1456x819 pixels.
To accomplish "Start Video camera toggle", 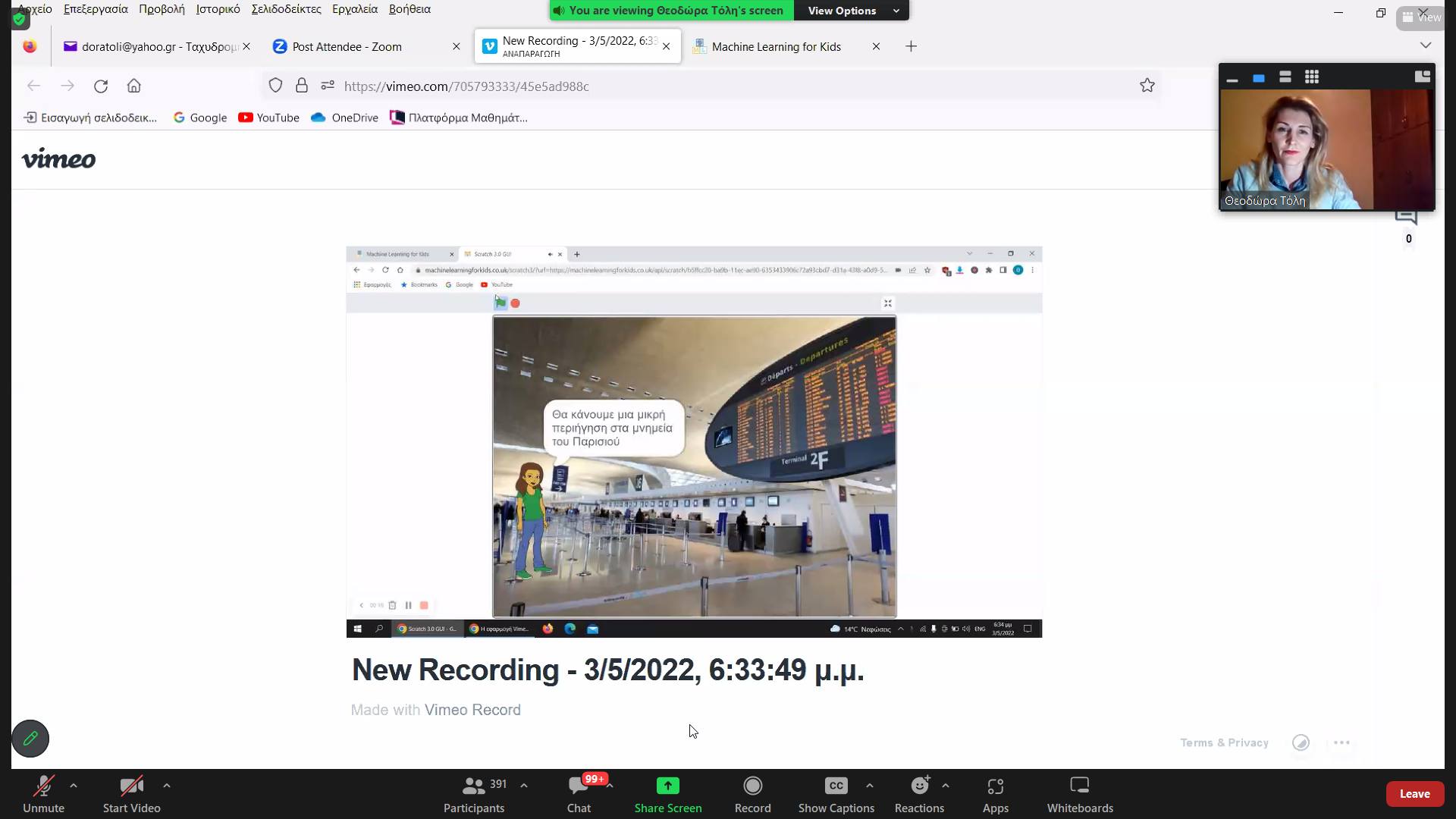I will [x=131, y=786].
